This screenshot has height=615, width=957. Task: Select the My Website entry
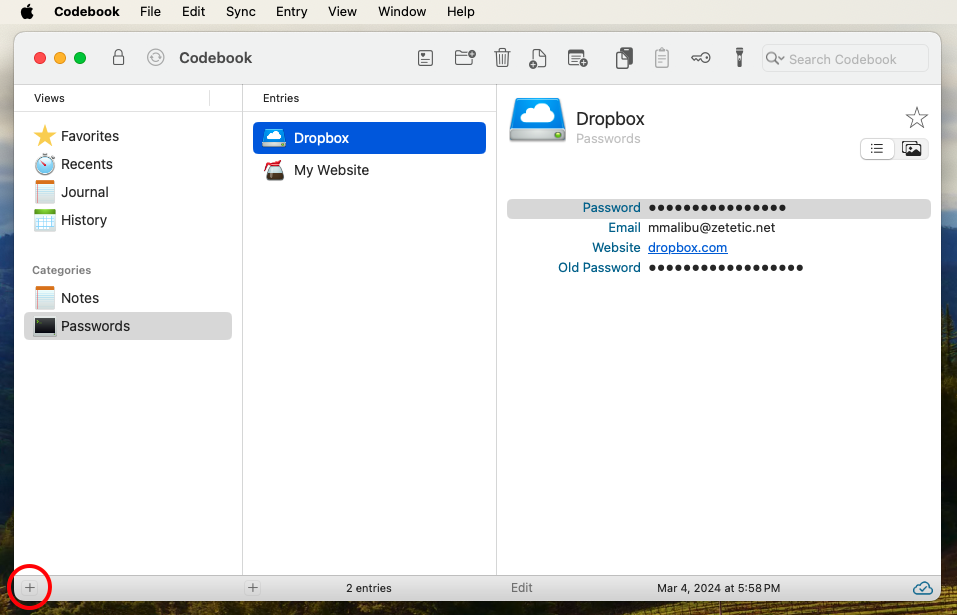pyautogui.click(x=369, y=170)
